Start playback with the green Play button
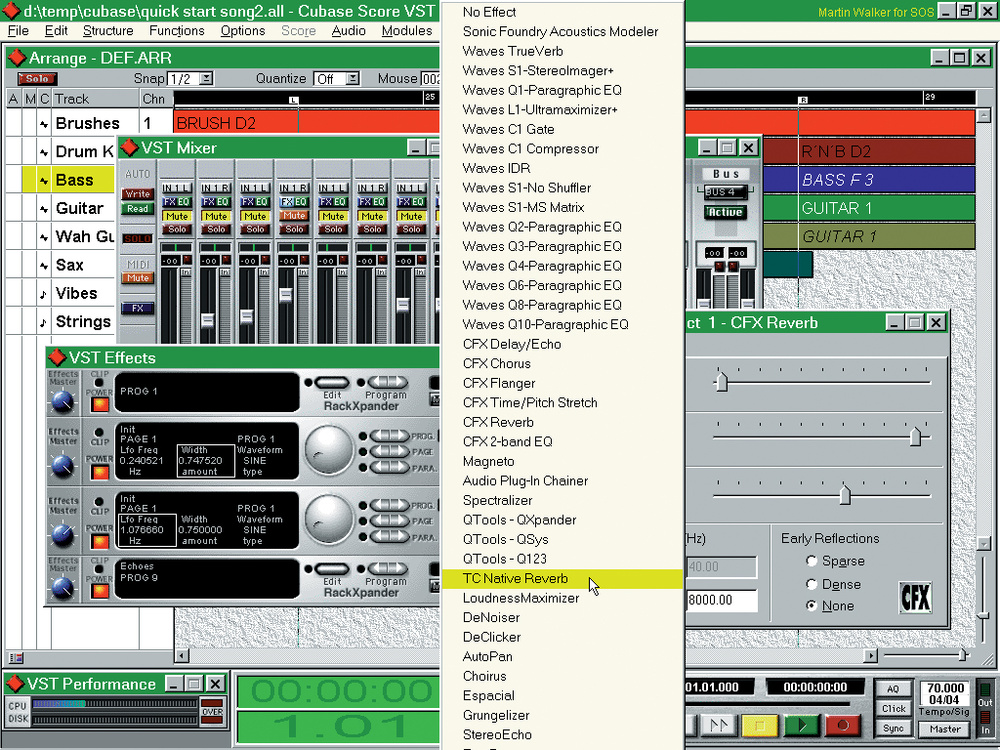The height and width of the screenshot is (750, 1000). pos(800,725)
